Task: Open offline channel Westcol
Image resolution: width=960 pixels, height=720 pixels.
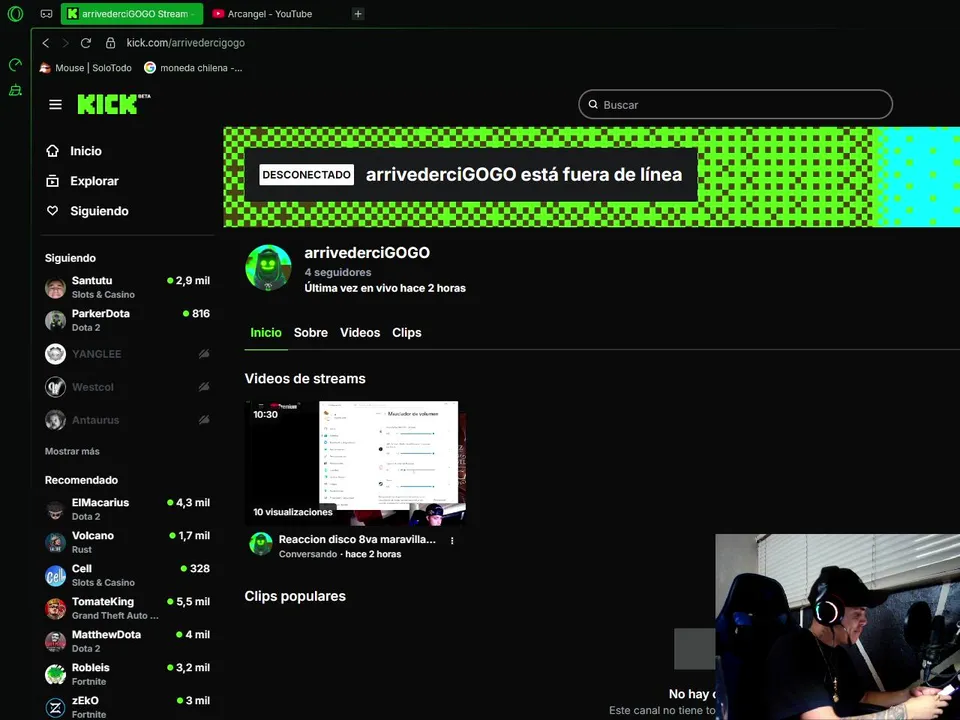Action: point(127,387)
